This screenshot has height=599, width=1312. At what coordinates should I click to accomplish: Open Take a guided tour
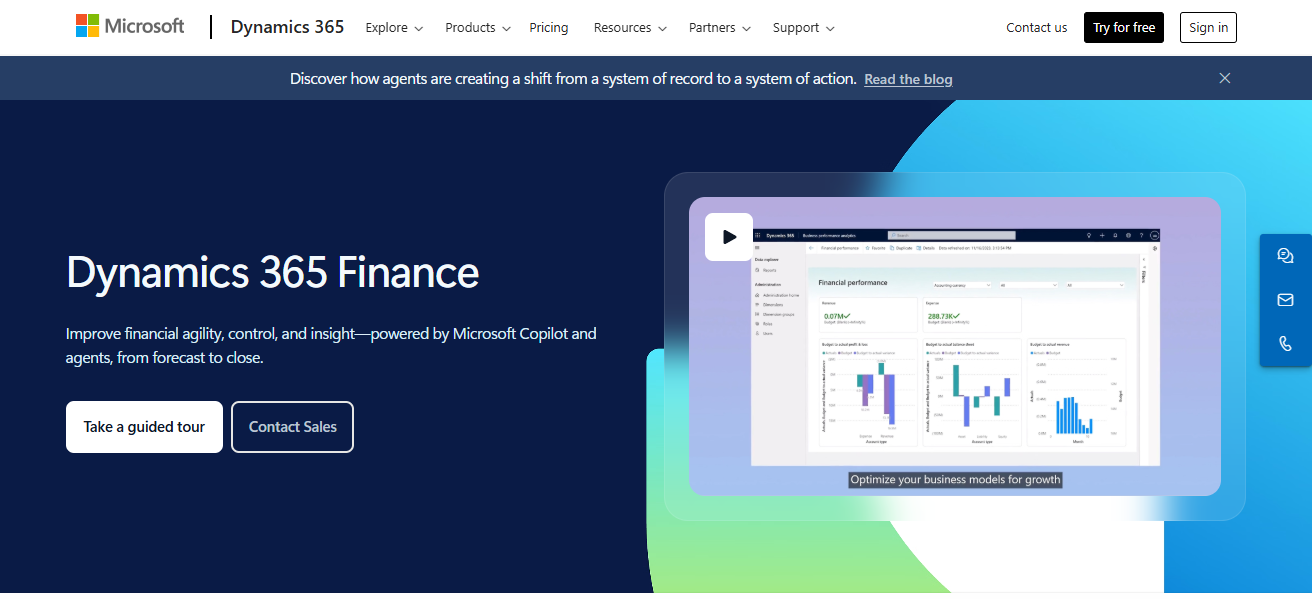(x=144, y=426)
